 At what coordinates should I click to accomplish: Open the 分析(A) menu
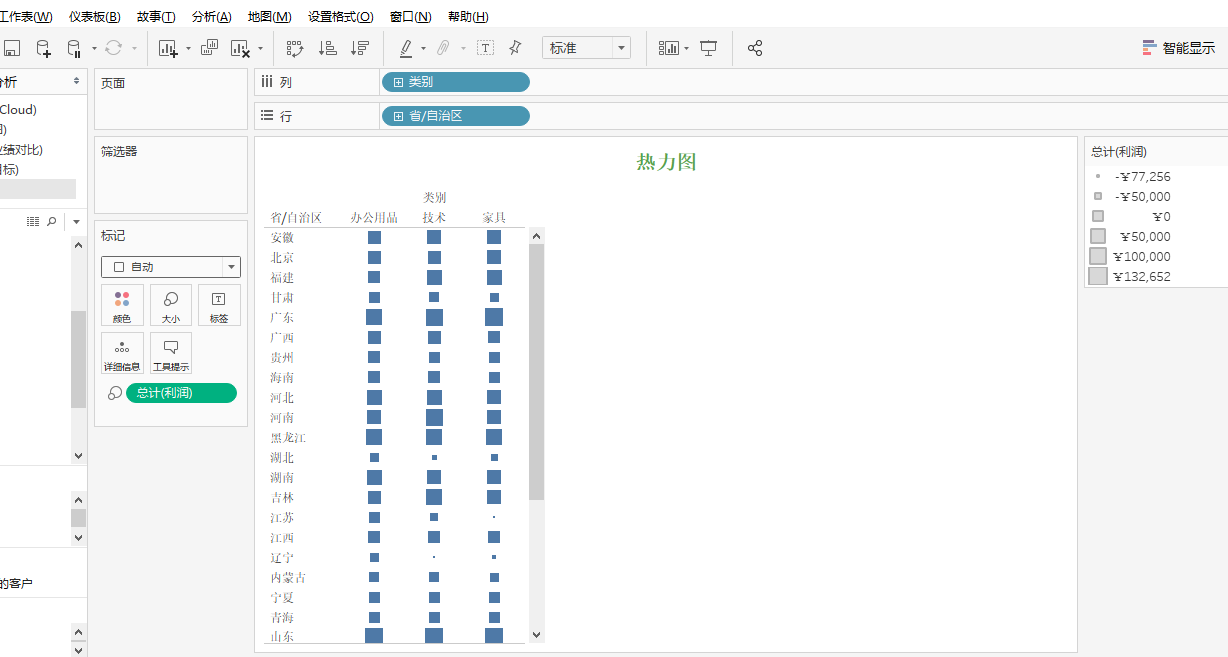pyautogui.click(x=212, y=17)
